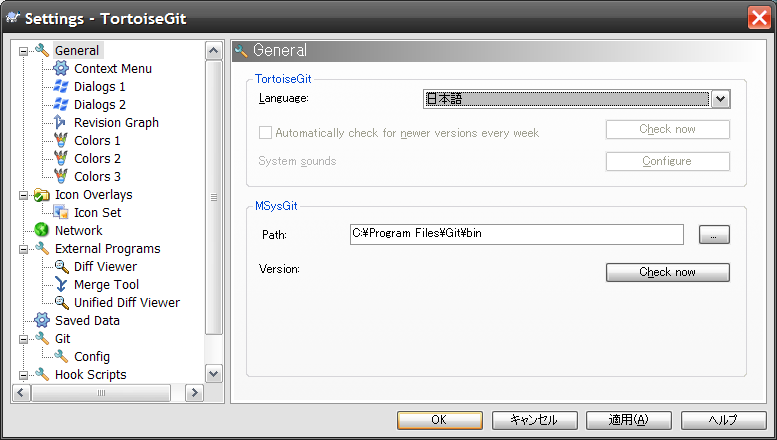Click the Revision Graph branch icon
The image size is (777, 440).
[60, 122]
